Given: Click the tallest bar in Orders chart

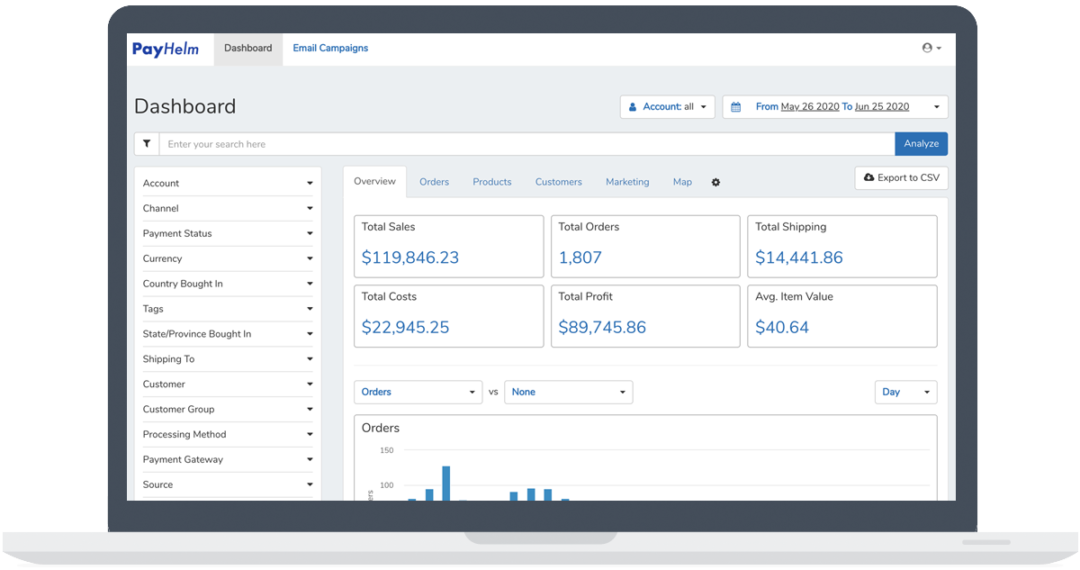Looking at the screenshot, I should (x=446, y=483).
